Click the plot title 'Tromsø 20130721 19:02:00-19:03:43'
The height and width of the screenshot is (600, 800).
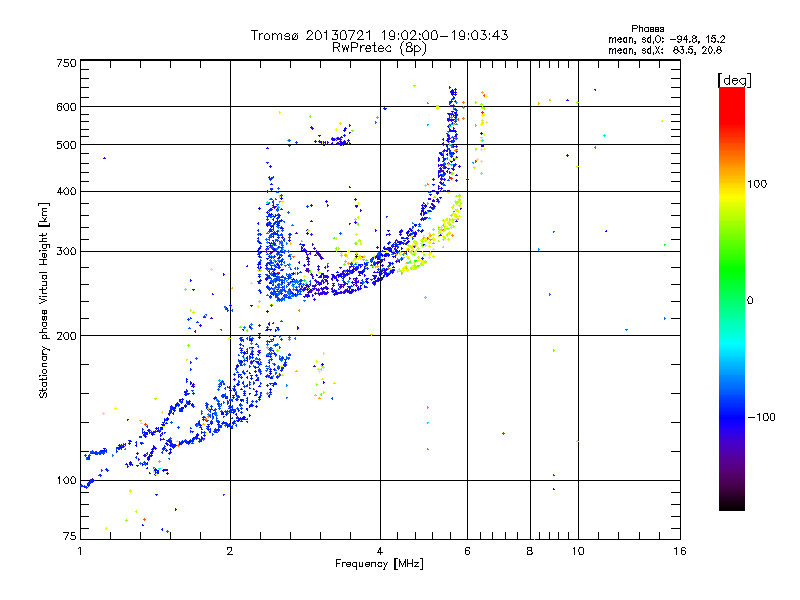point(379,35)
